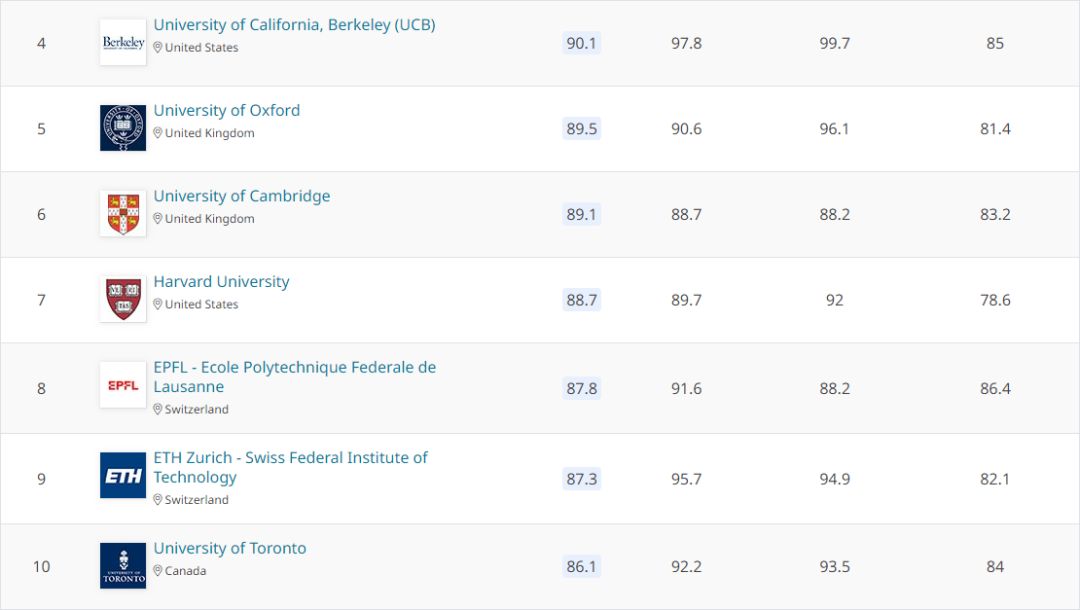
Task: Open EPFL Ecole Polytechnique Federale de Lausanne link
Action: coord(295,377)
